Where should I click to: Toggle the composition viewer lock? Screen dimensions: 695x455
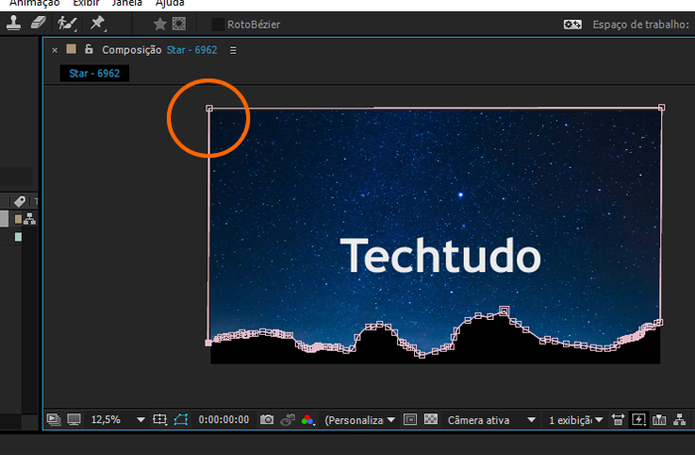(89, 49)
